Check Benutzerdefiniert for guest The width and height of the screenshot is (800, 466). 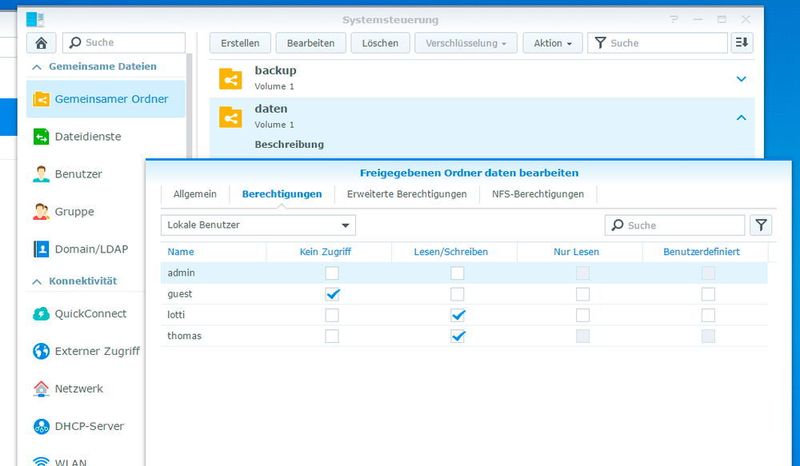tap(708, 294)
